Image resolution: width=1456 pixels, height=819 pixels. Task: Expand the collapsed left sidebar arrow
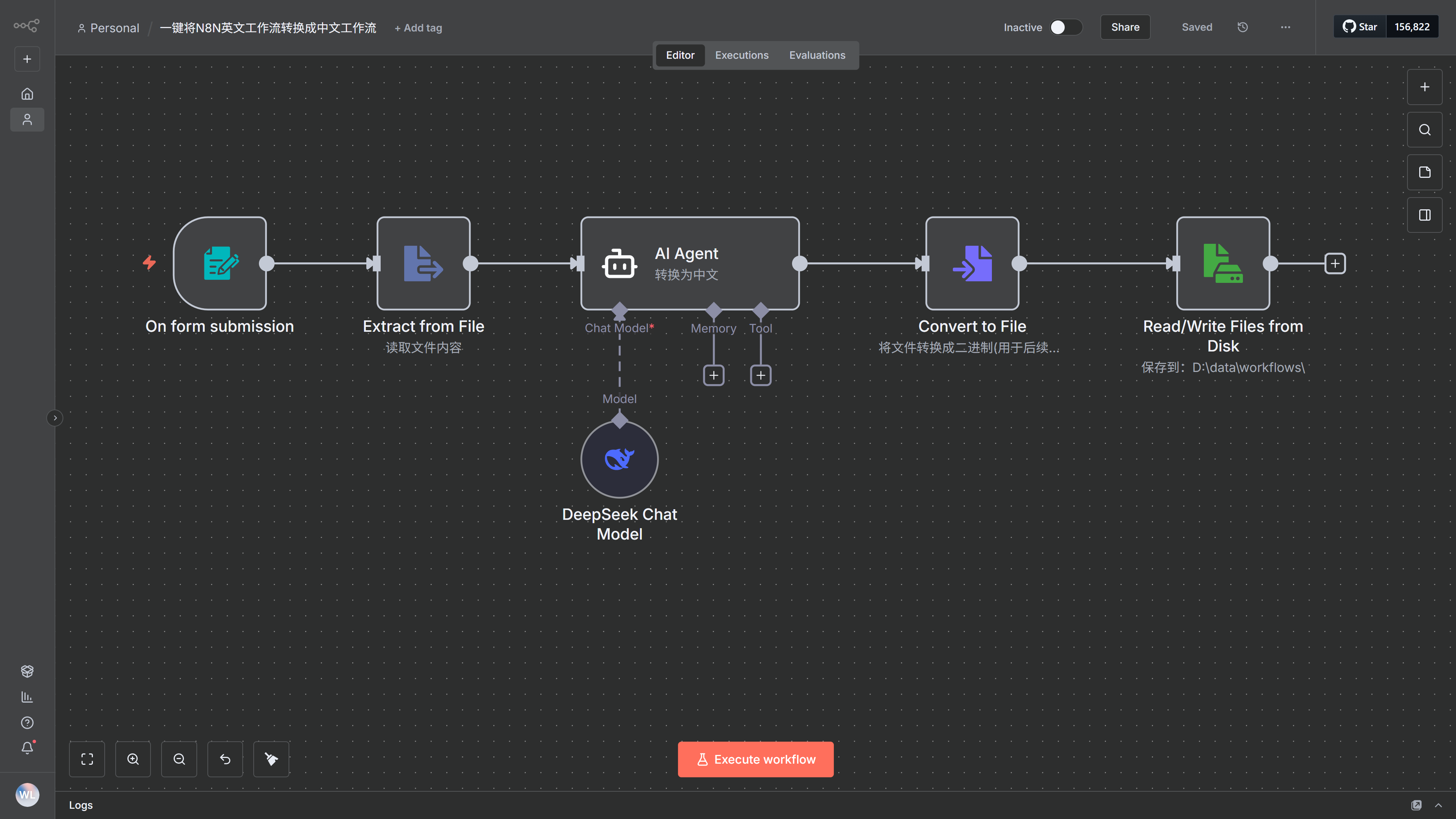pyautogui.click(x=55, y=418)
